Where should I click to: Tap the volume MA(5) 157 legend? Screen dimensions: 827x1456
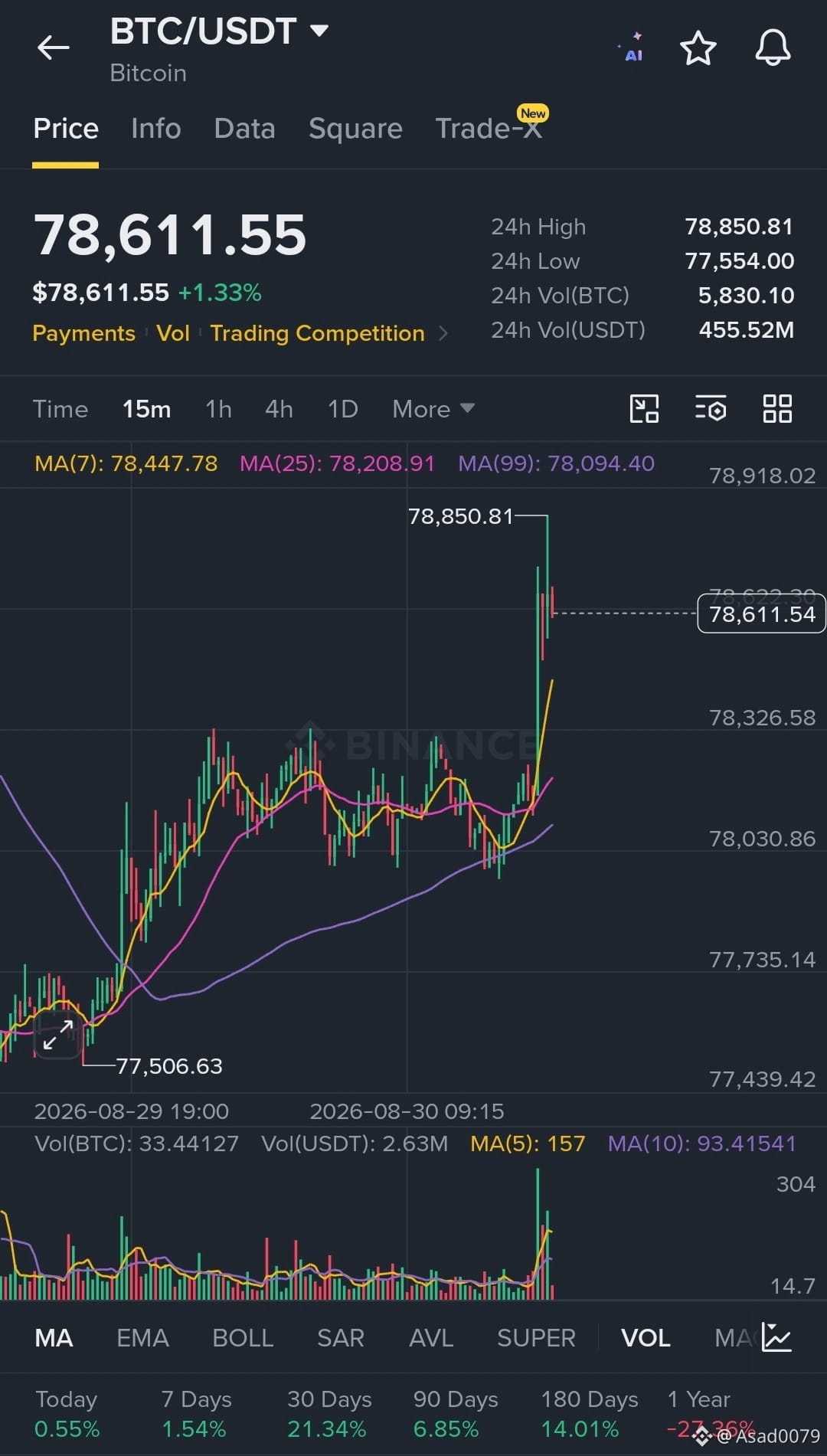pyautogui.click(x=528, y=1144)
